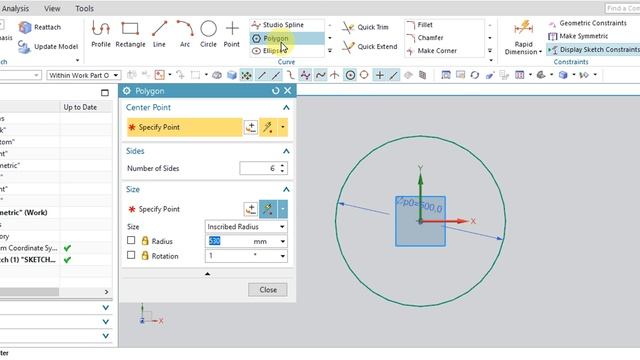Image resolution: width=640 pixels, height=360 pixels.
Task: Select the Rectangle sketch tool
Action: pos(130,34)
